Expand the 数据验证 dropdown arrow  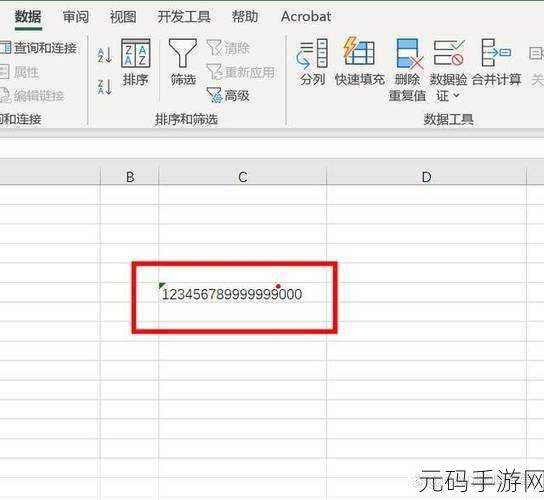point(456,95)
